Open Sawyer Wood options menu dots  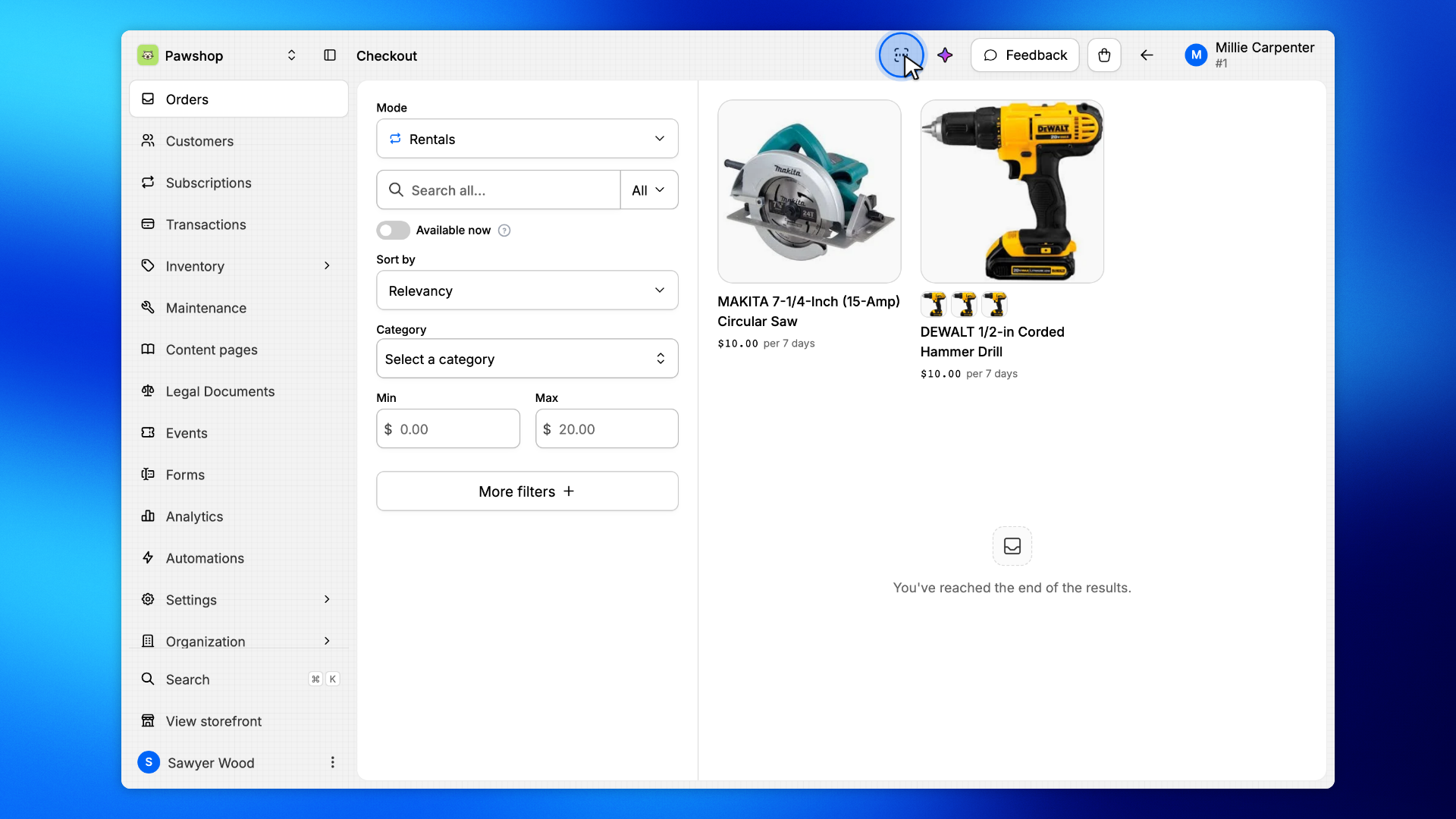(332, 762)
